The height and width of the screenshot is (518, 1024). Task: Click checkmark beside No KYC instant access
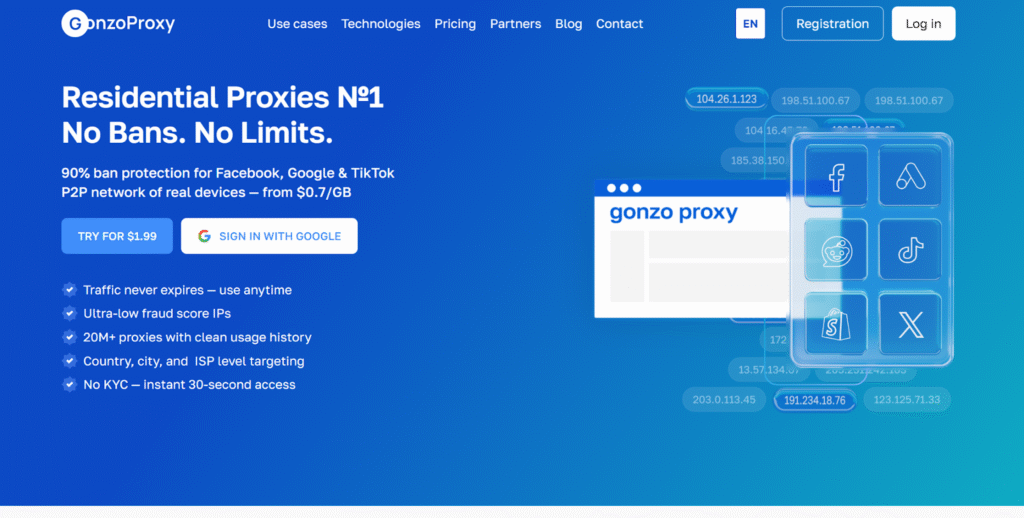[69, 385]
